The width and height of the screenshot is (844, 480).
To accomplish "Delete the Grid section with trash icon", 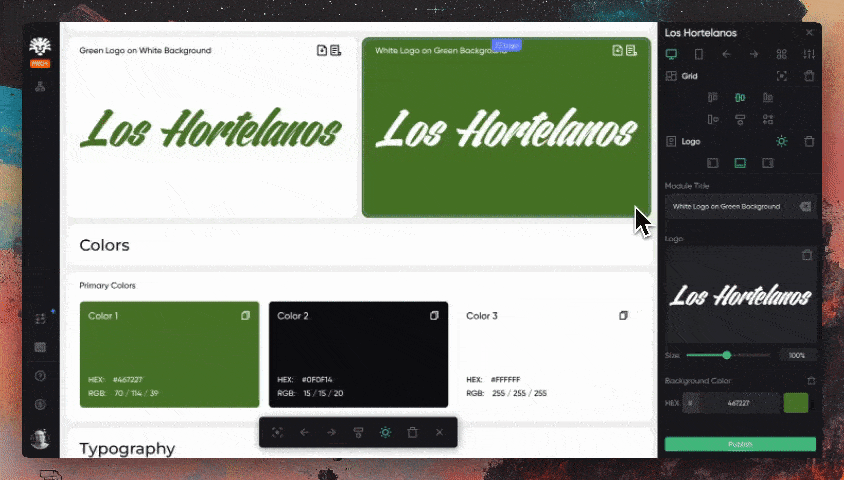I will click(x=809, y=76).
